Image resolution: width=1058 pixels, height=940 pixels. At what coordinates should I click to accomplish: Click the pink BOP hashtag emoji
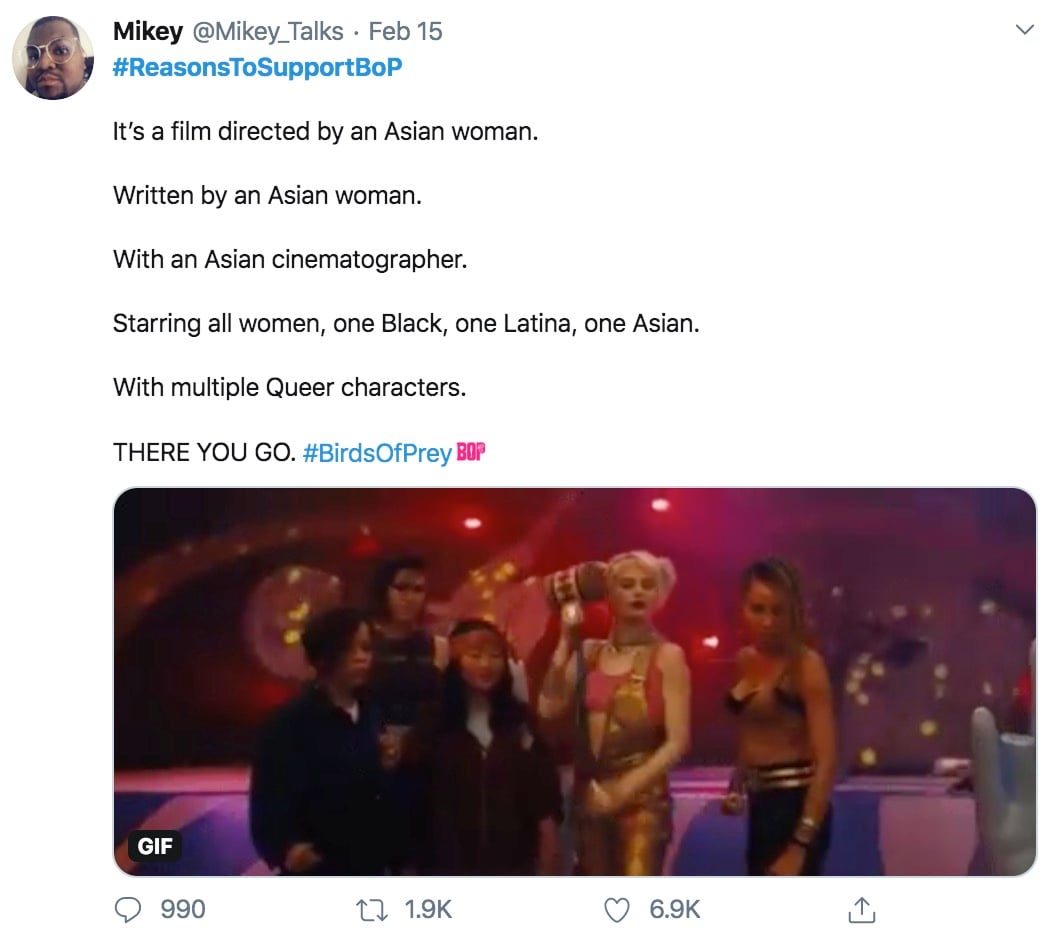[x=471, y=451]
